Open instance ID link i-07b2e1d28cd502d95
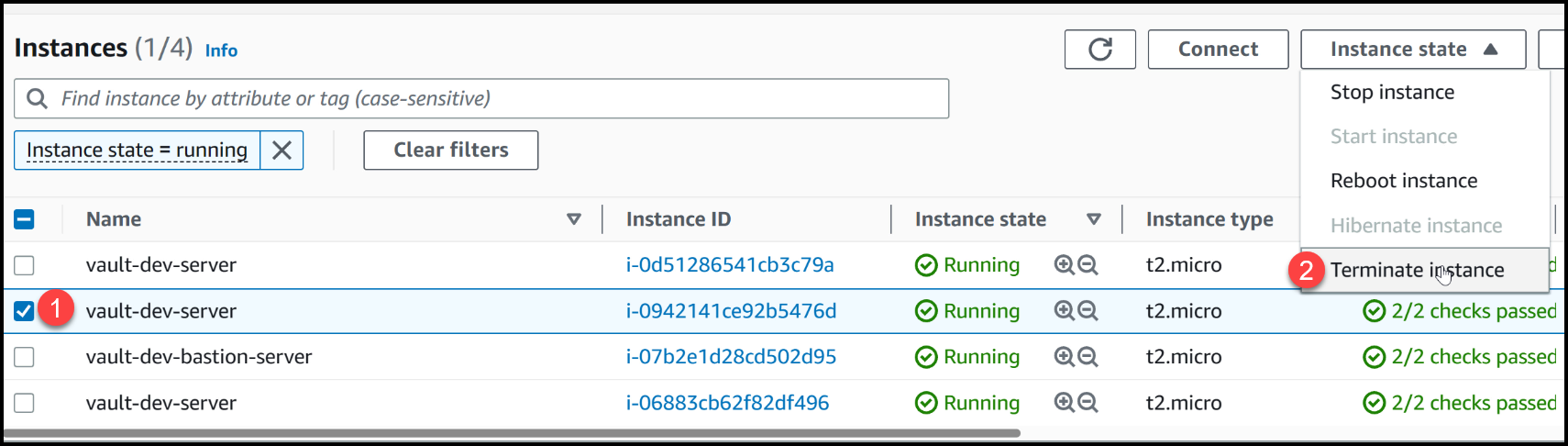The image size is (1568, 446). pos(731,357)
